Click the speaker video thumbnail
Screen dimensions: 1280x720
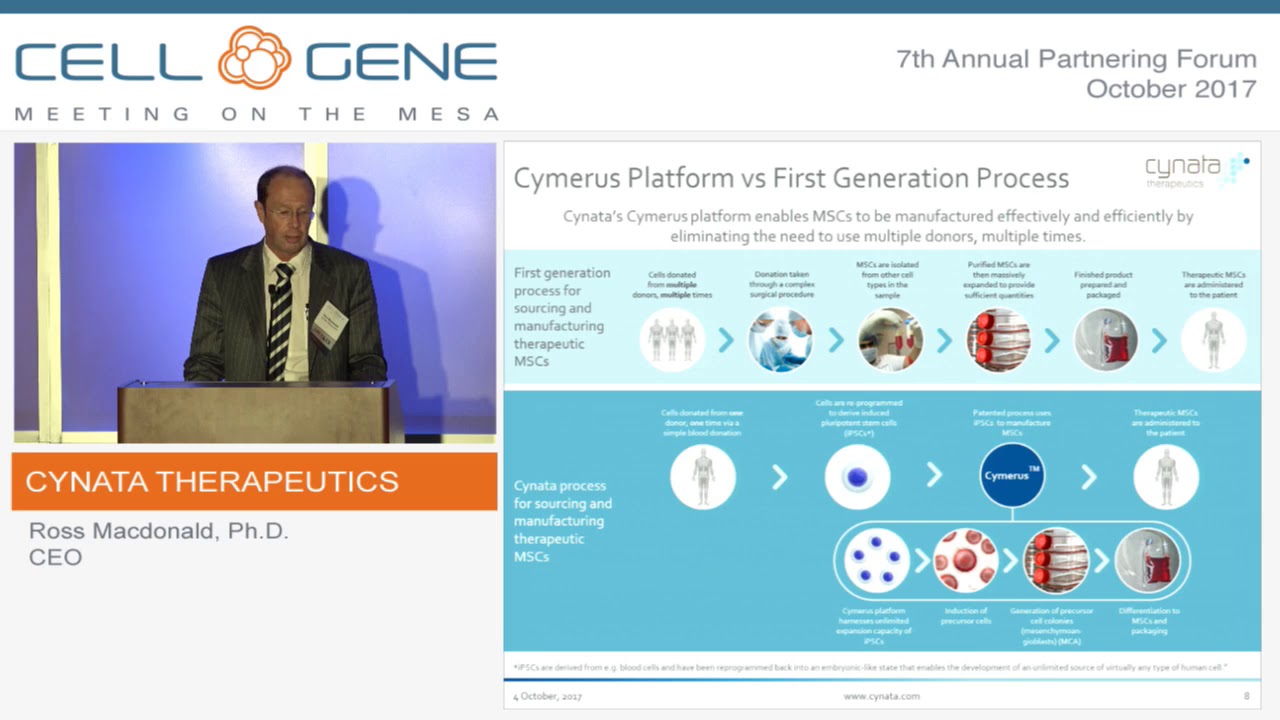[255, 293]
